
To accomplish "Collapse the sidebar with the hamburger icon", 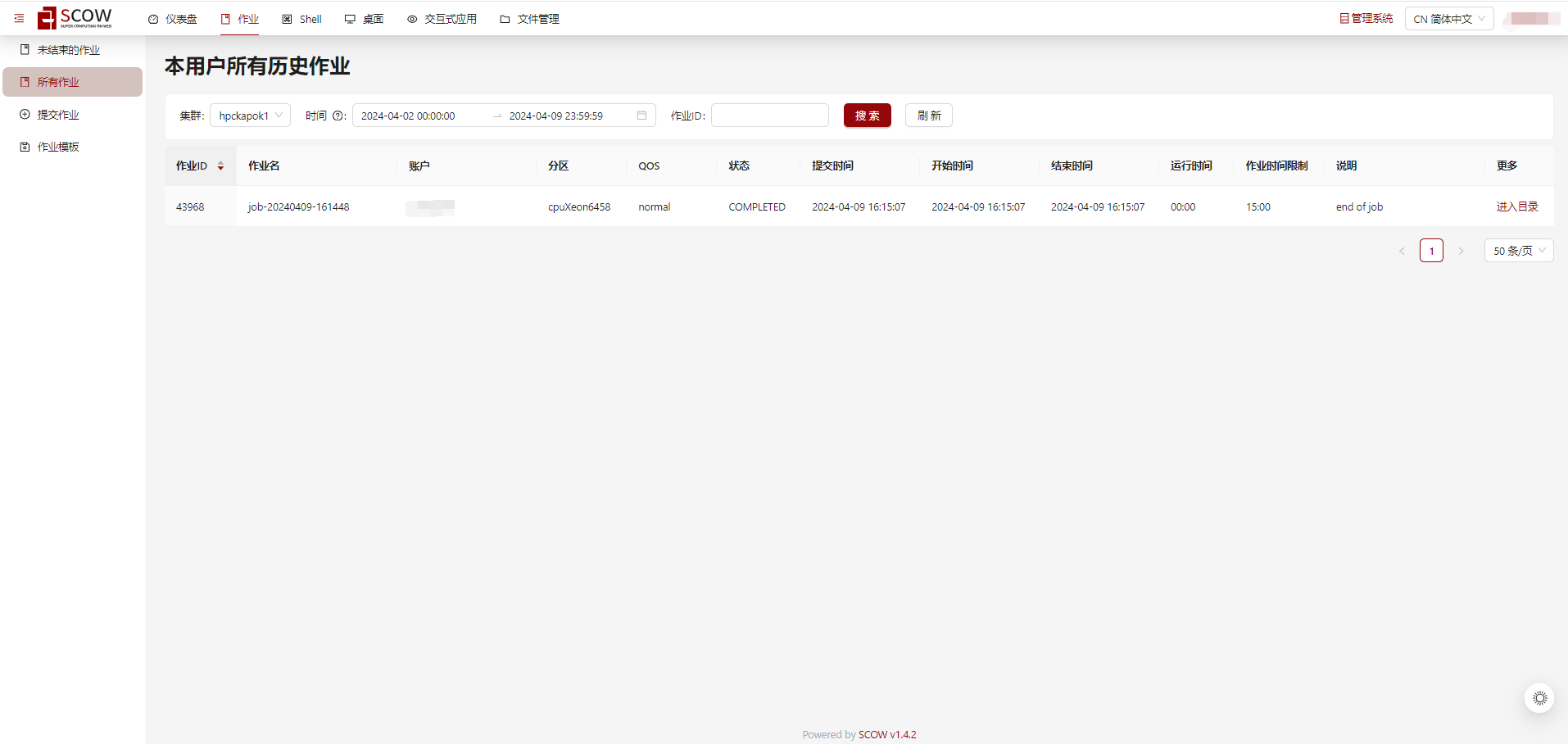I will pyautogui.click(x=19, y=18).
